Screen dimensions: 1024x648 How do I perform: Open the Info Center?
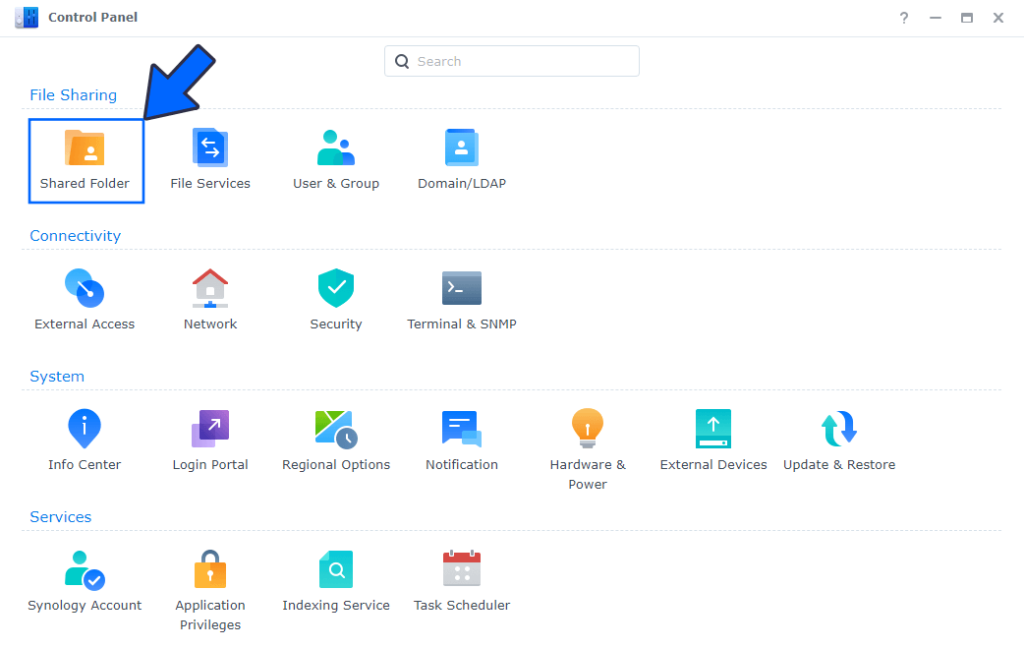85,430
